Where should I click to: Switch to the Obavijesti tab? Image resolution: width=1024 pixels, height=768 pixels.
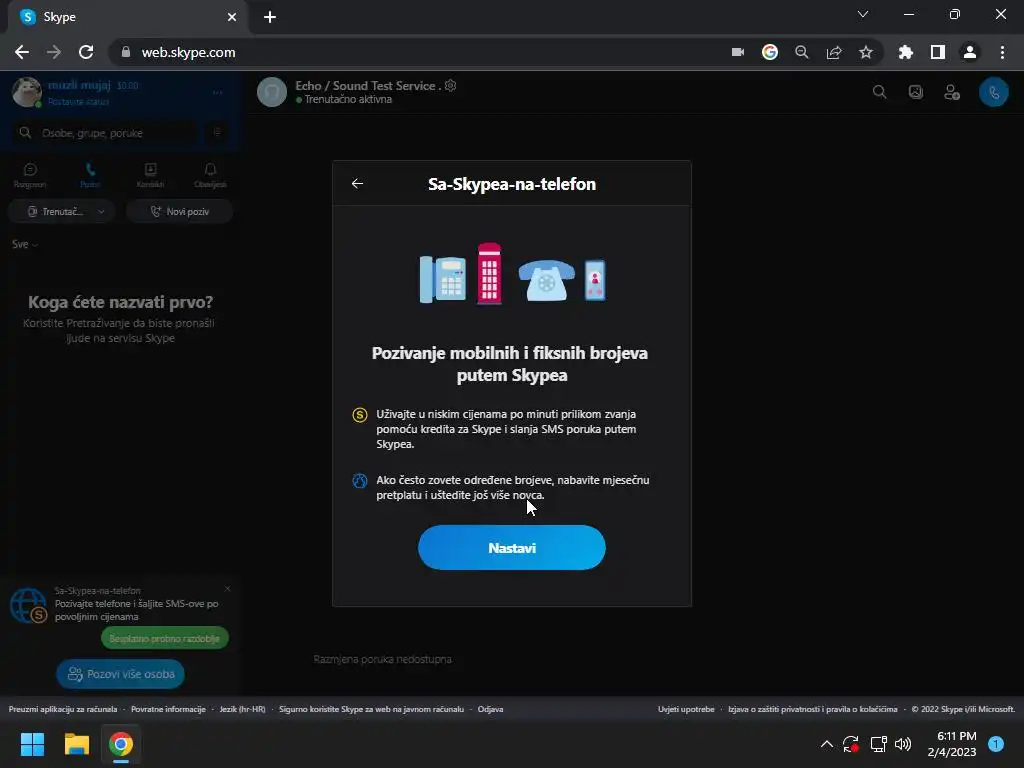coord(210,176)
